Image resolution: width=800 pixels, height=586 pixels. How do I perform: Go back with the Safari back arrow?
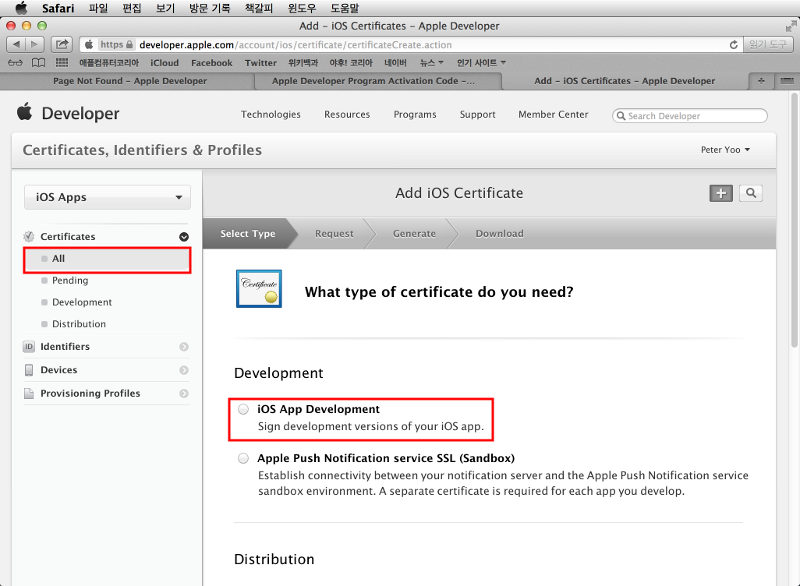[16, 44]
